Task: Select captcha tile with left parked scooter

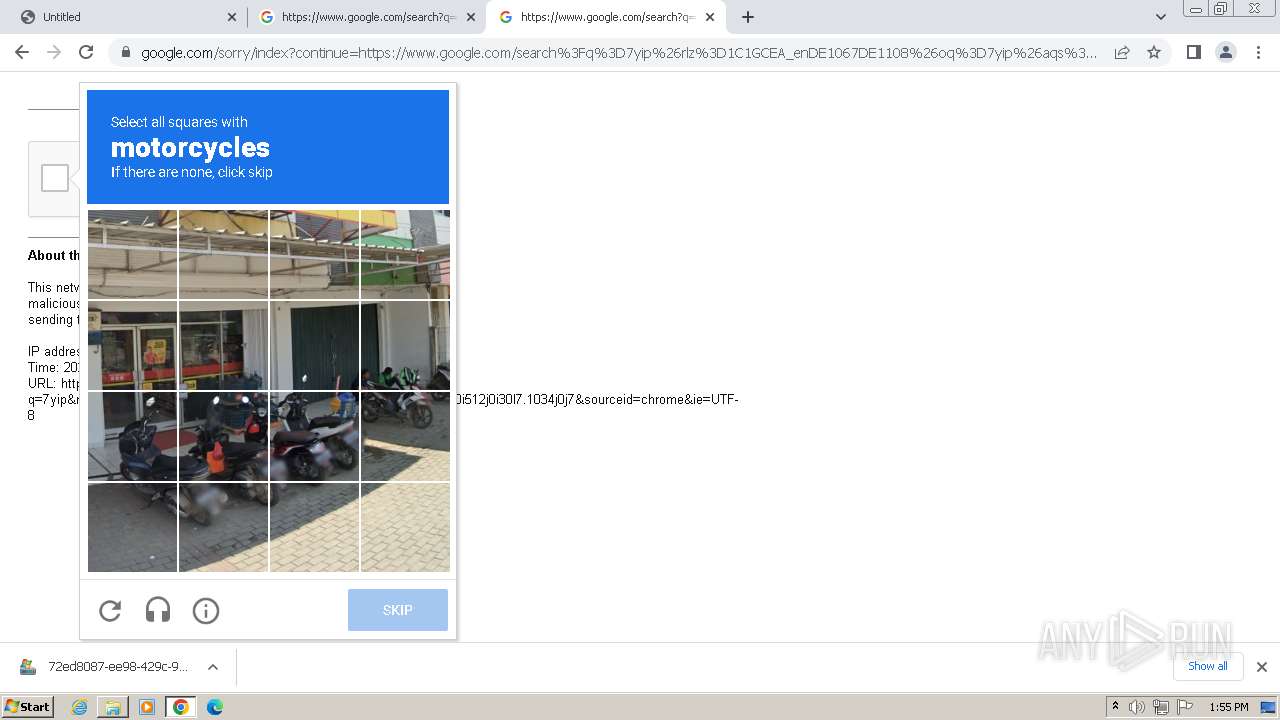Action: tap(133, 436)
